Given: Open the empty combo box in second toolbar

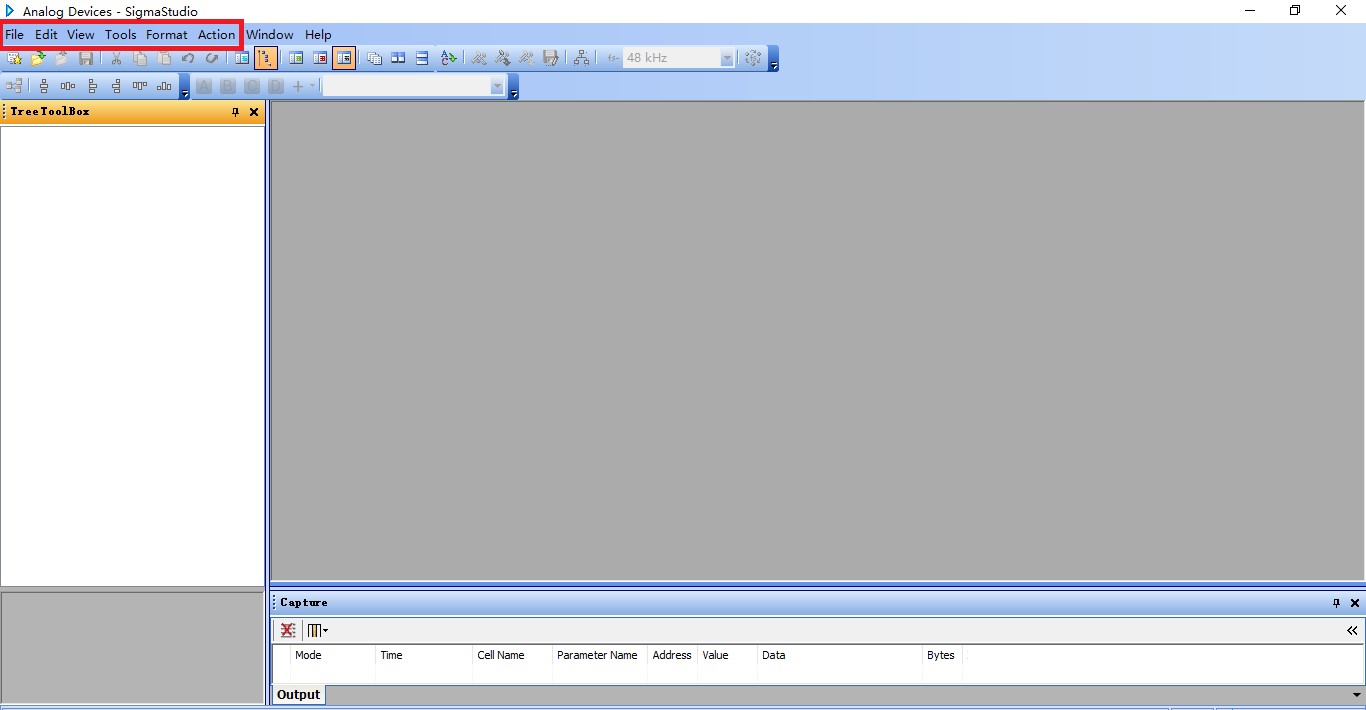Looking at the screenshot, I should click(x=497, y=87).
